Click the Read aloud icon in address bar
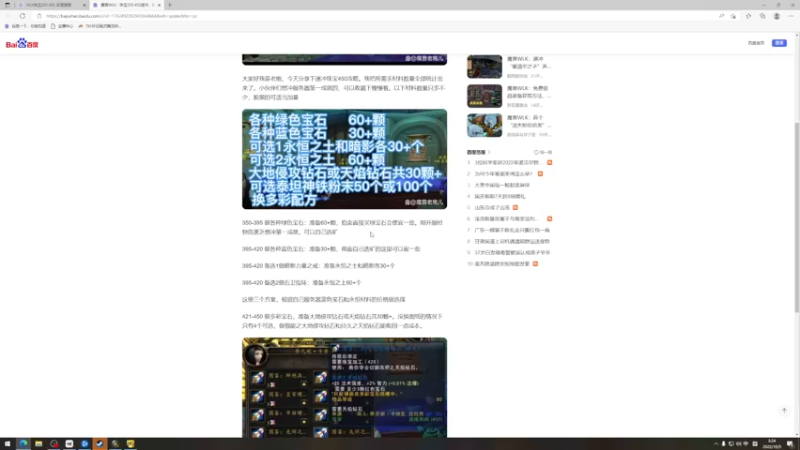Viewport: 800px width, 450px height. (x=721, y=16)
